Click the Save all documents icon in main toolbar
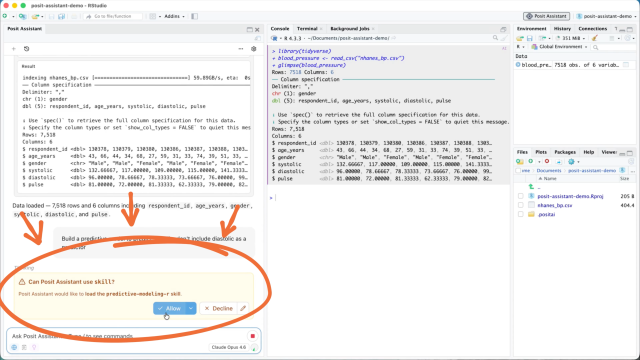 (x=62, y=16)
